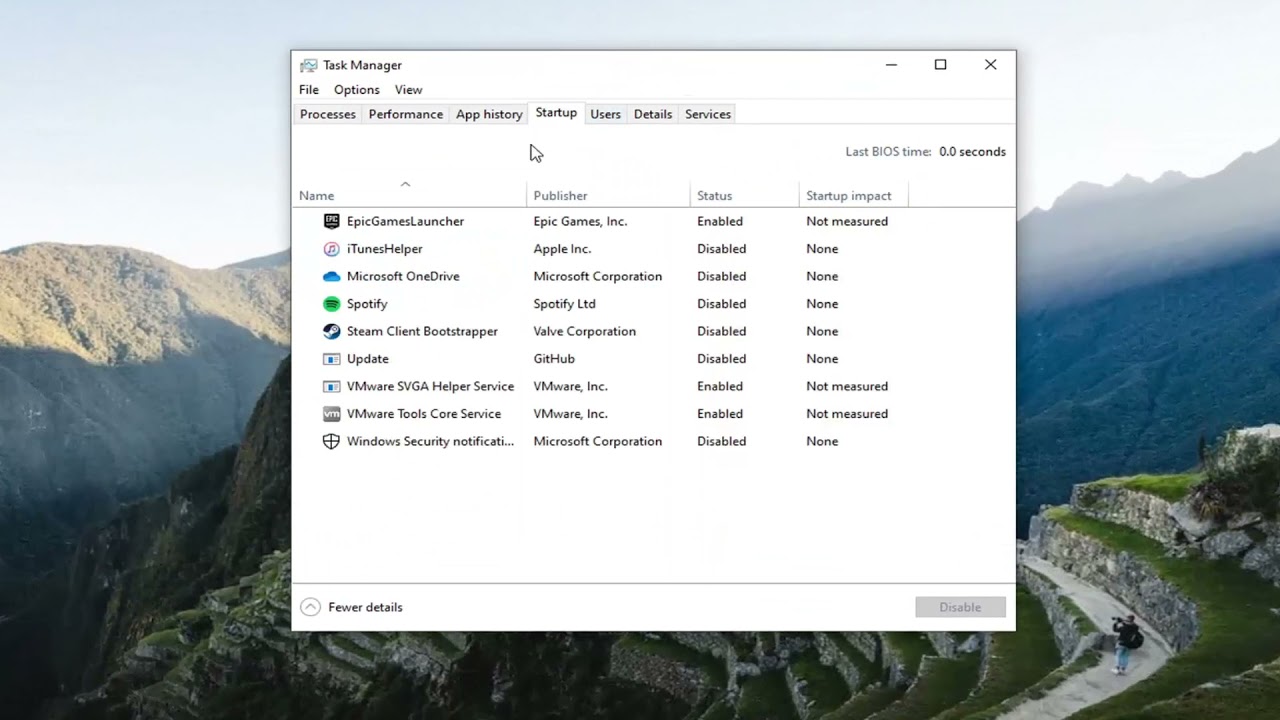Select the VMware SVGA Helper Service text
The width and height of the screenshot is (1280, 720).
pos(430,386)
